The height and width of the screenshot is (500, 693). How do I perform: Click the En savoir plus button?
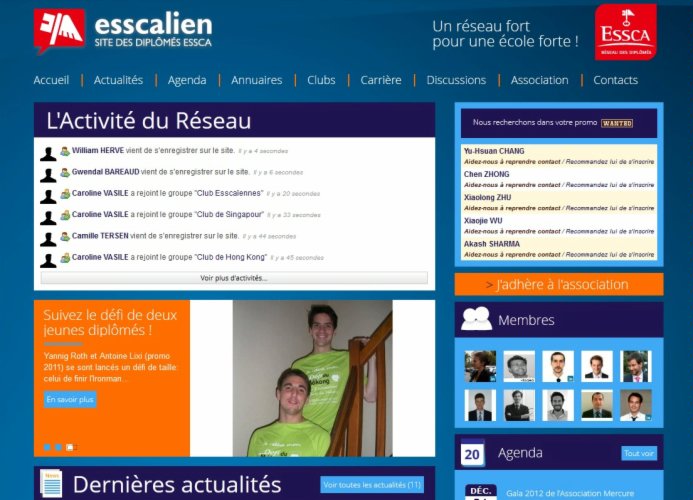[x=70, y=399]
